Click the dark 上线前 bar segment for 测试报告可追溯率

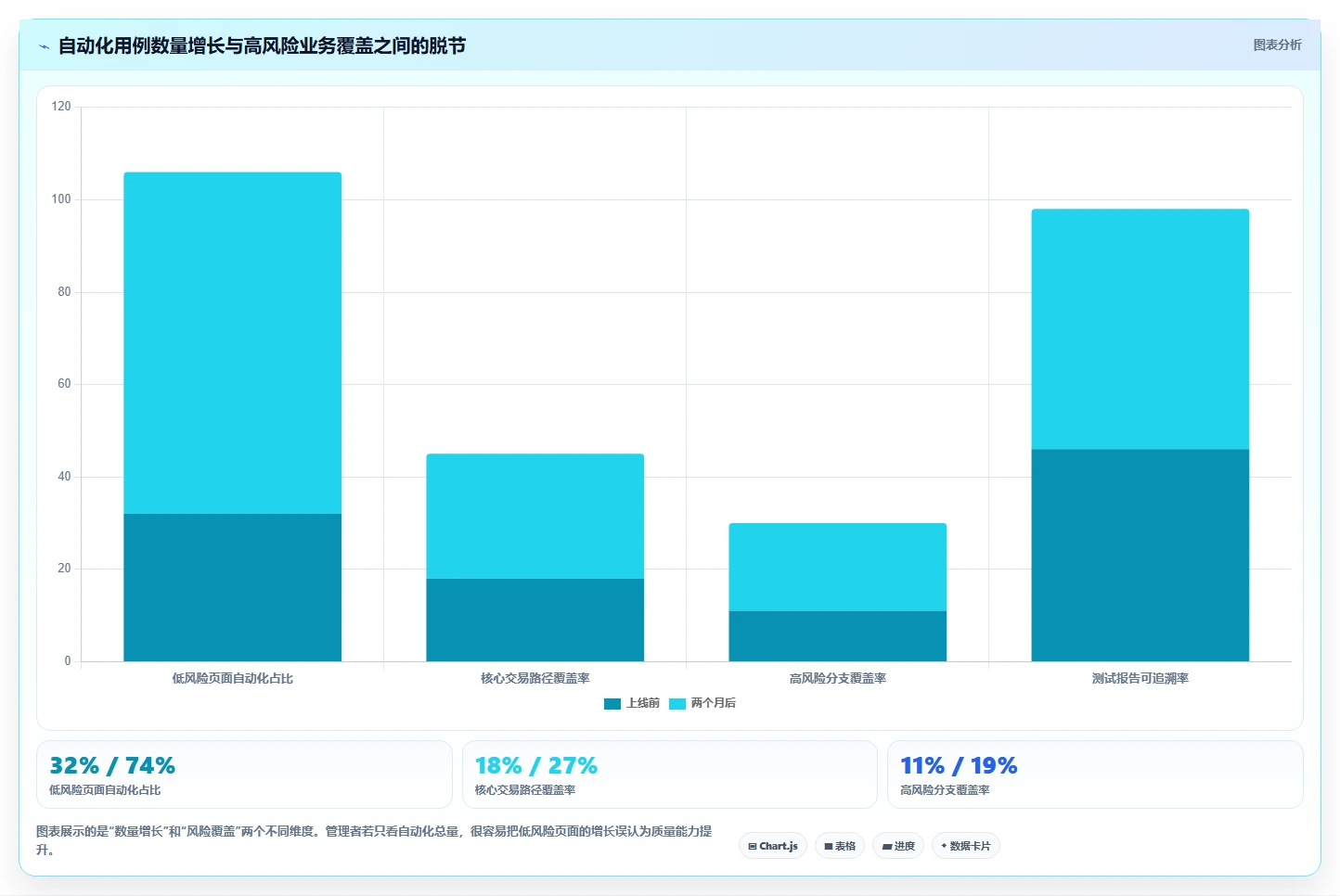[x=1140, y=556]
